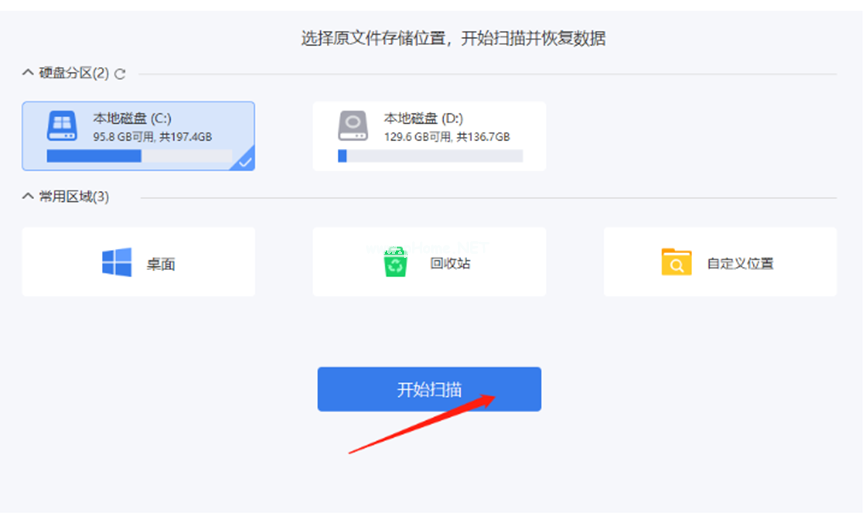Select the 本地磁盘 (D:) drive icon
Viewport: 865px width, 514px height.
(353, 125)
